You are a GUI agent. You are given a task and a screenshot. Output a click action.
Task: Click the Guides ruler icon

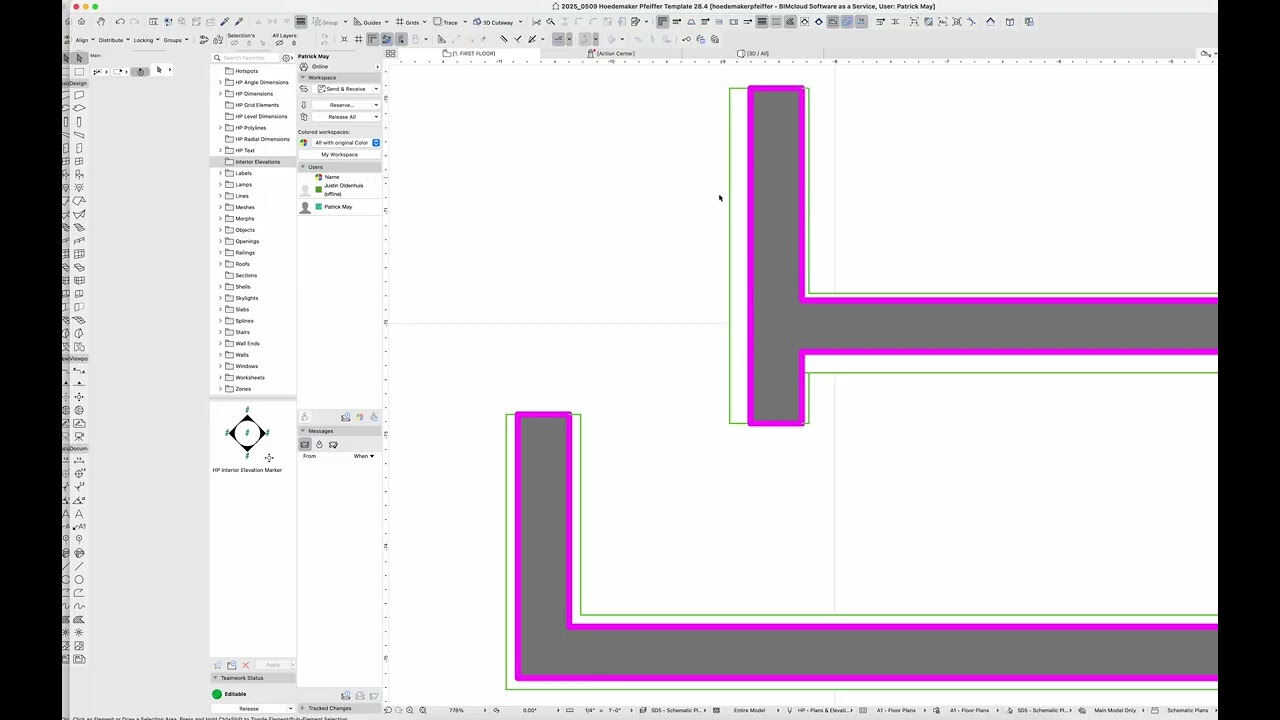click(358, 21)
